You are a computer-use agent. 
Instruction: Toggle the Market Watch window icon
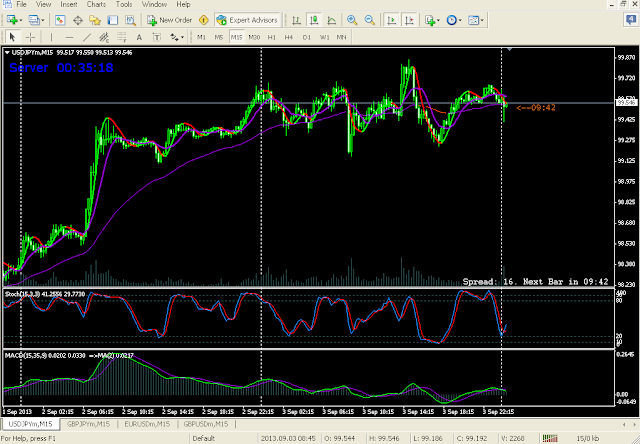(60, 20)
